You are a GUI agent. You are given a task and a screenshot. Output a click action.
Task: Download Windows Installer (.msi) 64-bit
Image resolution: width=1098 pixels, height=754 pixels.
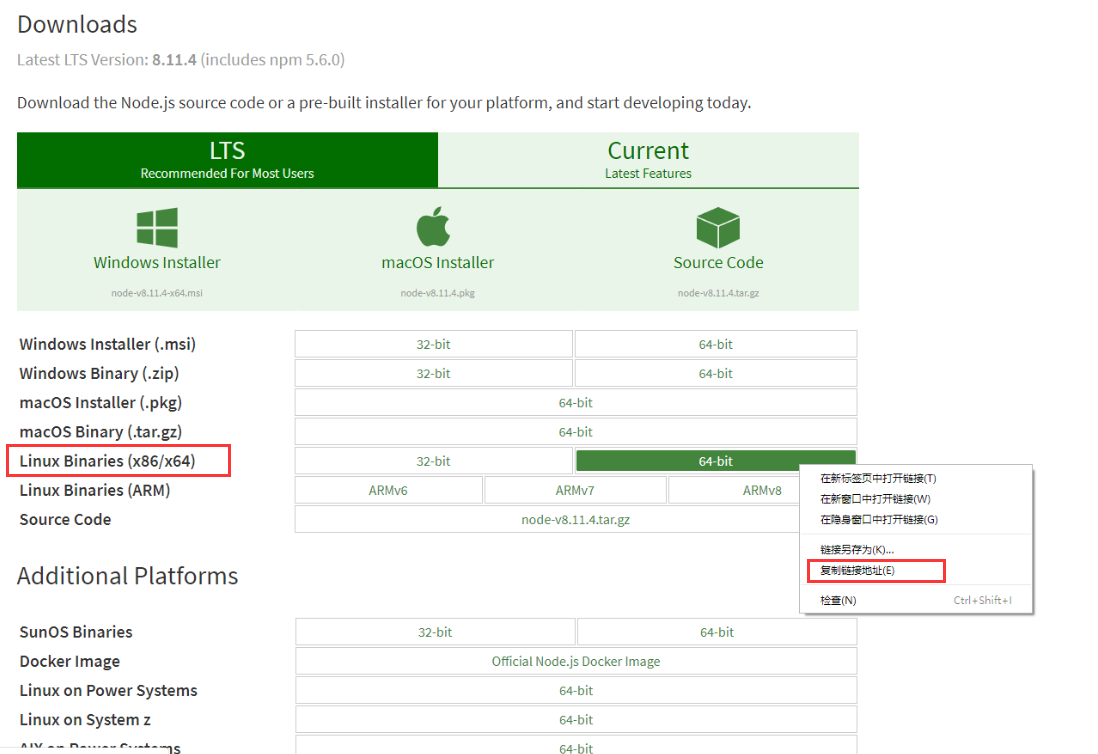pos(716,344)
